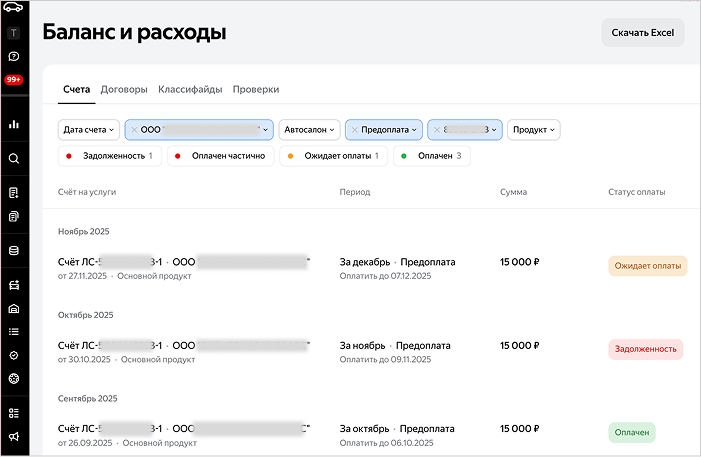Open the Продукт dropdown
Screen dimensions: 701x457
pos(534,130)
